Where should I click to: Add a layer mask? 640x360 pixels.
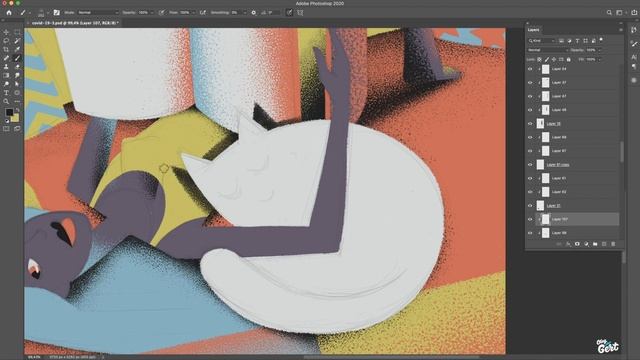click(x=577, y=244)
